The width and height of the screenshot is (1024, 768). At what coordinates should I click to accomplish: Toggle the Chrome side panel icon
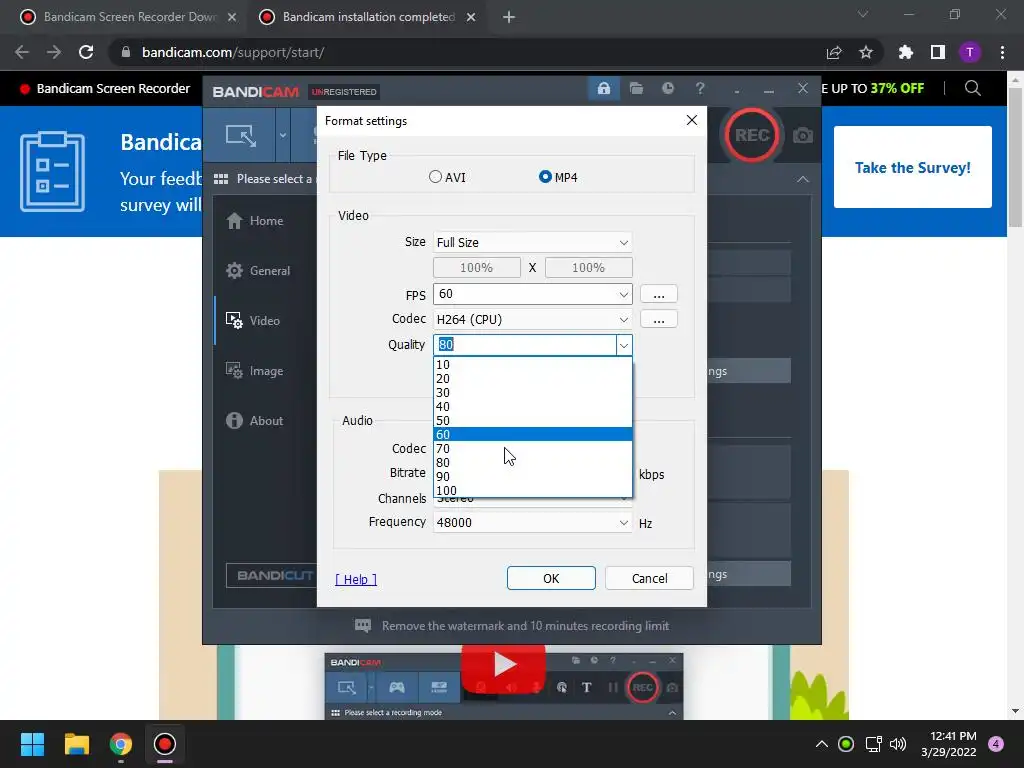pos(938,52)
